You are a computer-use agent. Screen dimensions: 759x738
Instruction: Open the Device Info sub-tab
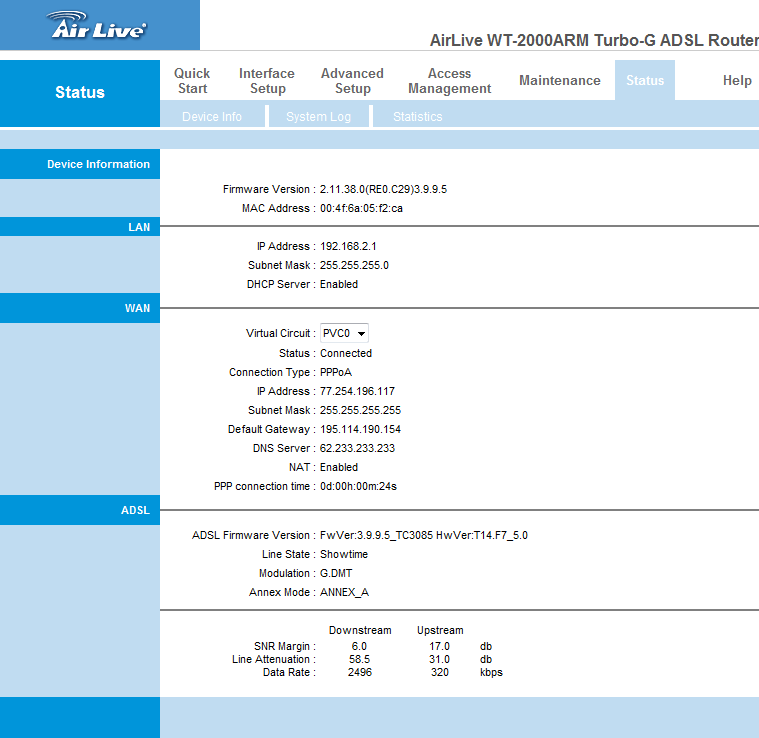coord(212,117)
